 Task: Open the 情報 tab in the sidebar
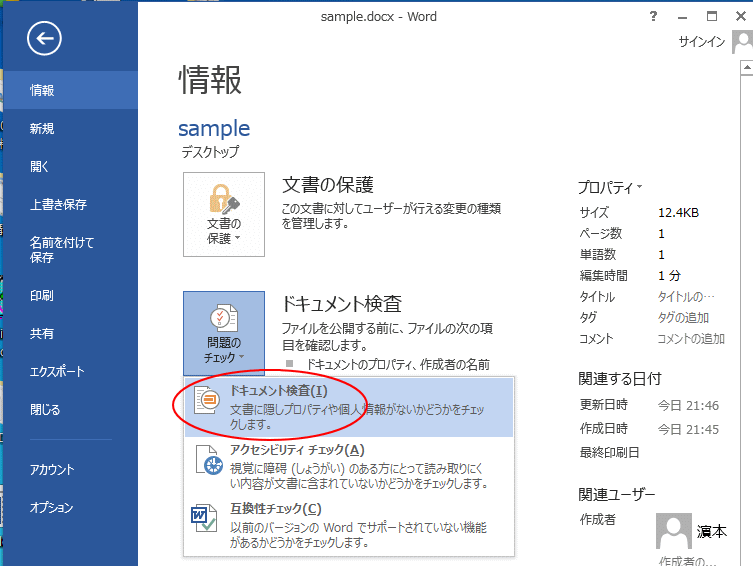71,90
